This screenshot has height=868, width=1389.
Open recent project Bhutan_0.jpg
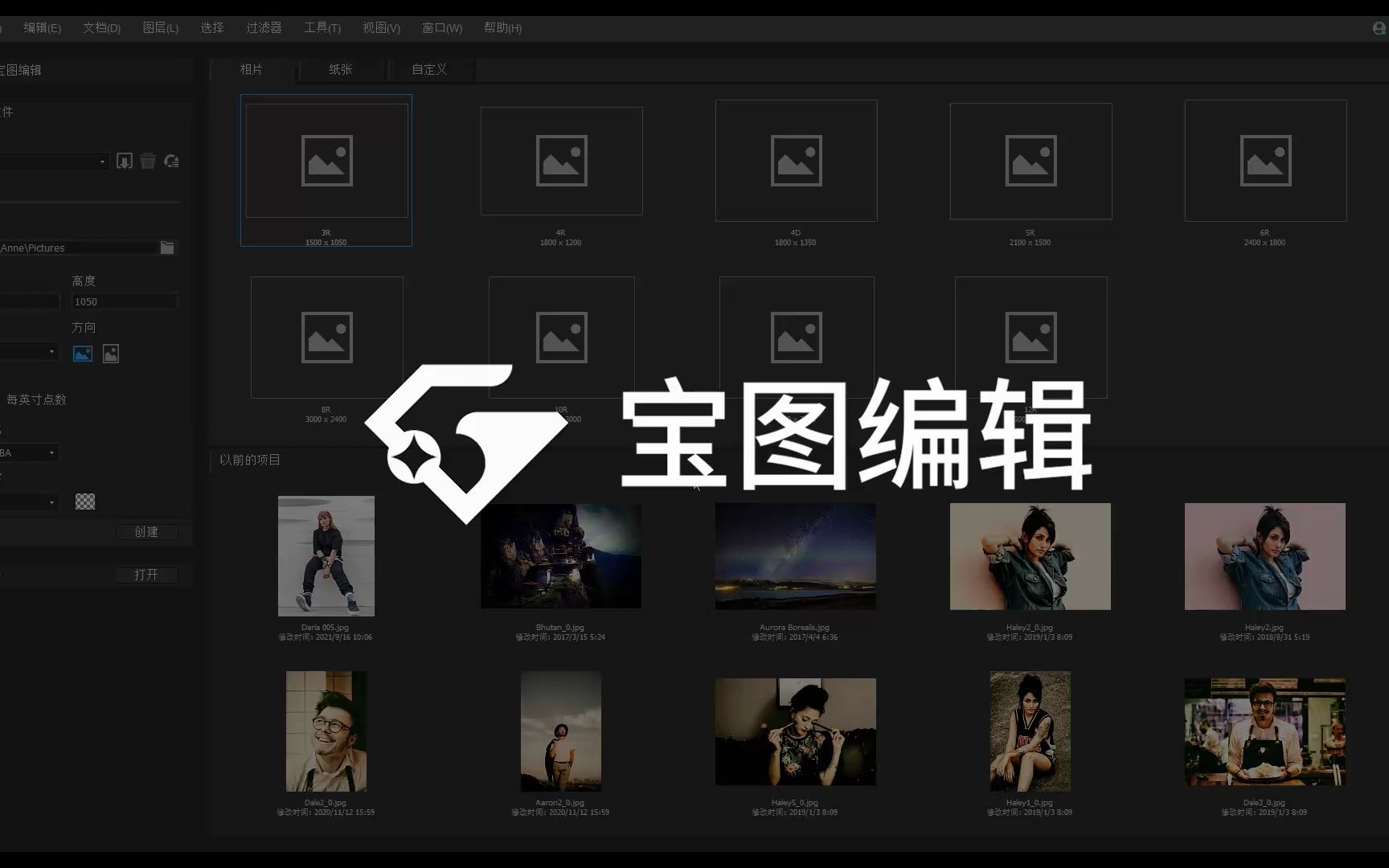pos(561,556)
